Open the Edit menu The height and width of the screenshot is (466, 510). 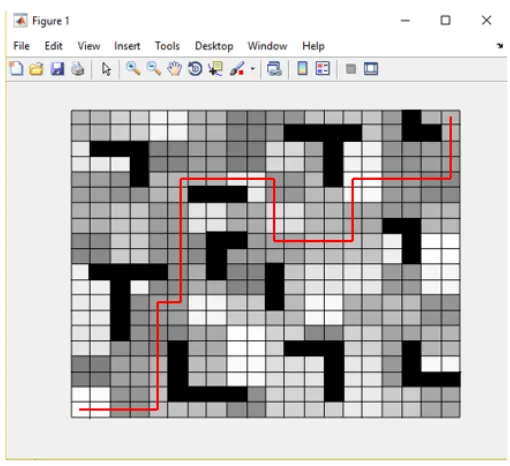pos(53,46)
